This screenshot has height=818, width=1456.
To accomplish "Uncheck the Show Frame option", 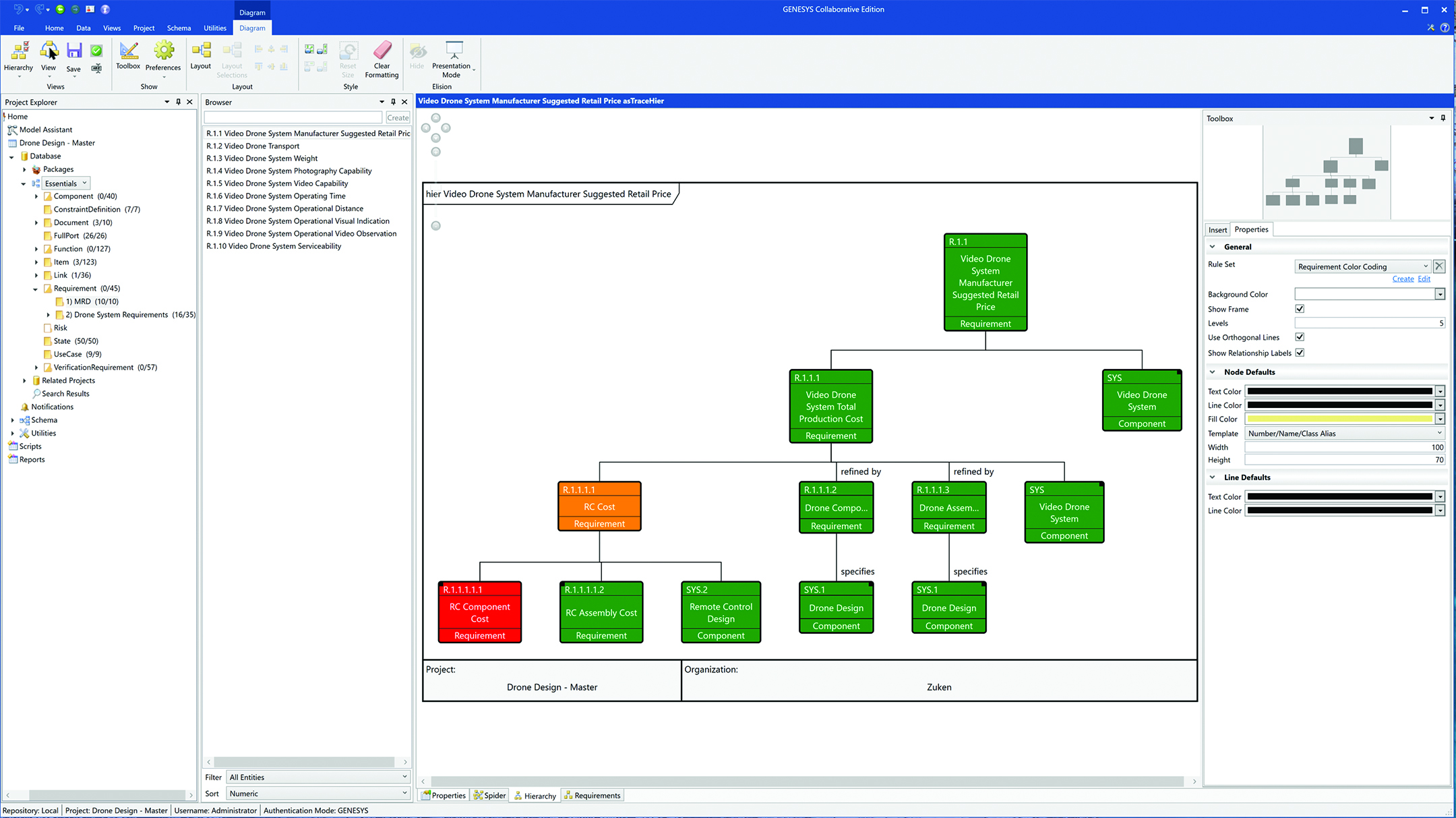I will point(1300,309).
